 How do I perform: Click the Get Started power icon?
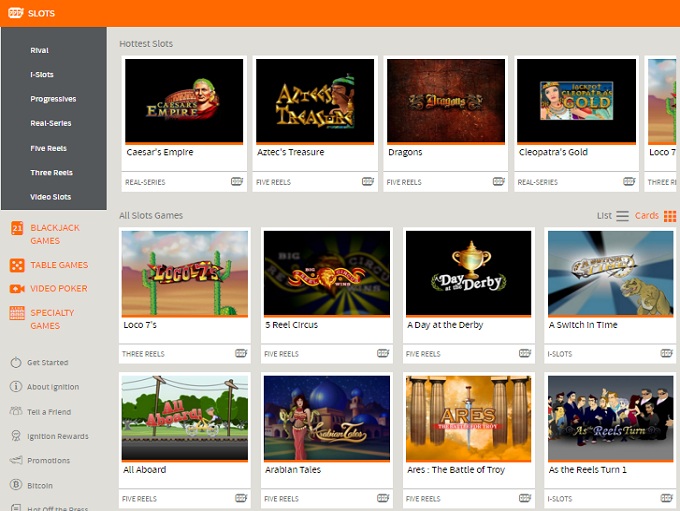coord(16,362)
